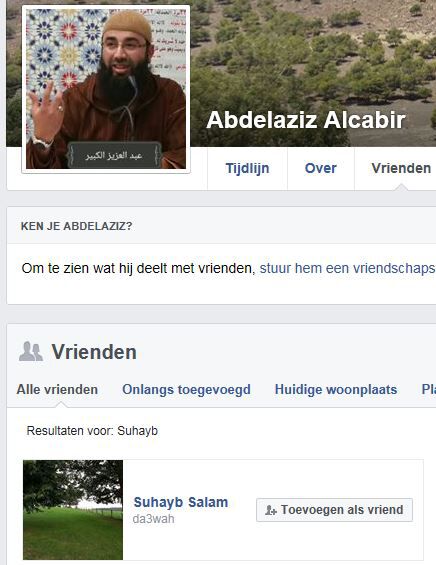436x565 pixels.
Task: Filter friends by Onlangs toegevoegd
Action: pyautogui.click(x=186, y=390)
